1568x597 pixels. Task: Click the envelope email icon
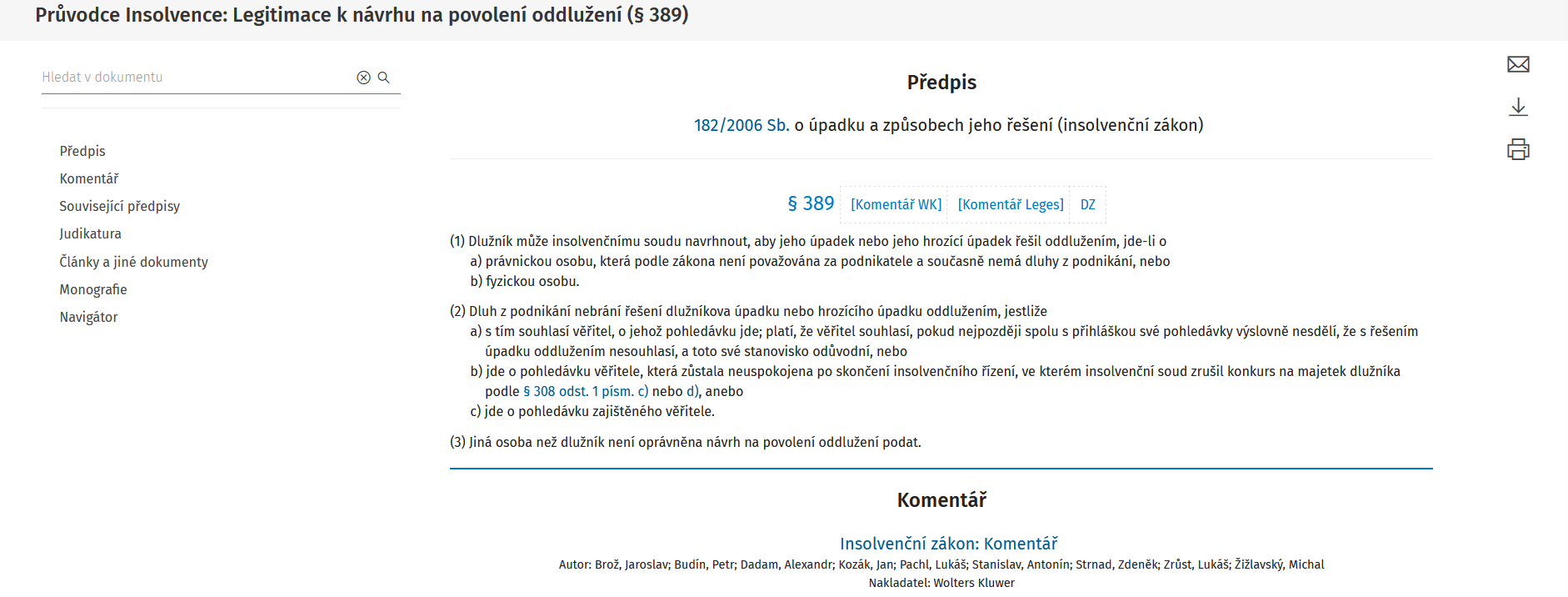[1518, 64]
